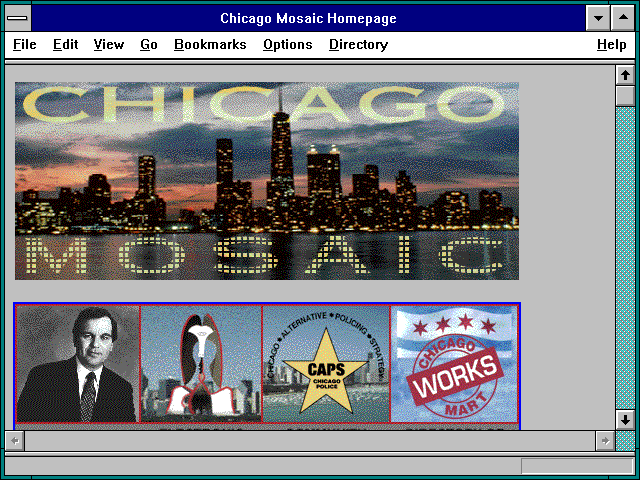The height and width of the screenshot is (480, 640).
Task: Open the window control menu box
Action: [18, 18]
